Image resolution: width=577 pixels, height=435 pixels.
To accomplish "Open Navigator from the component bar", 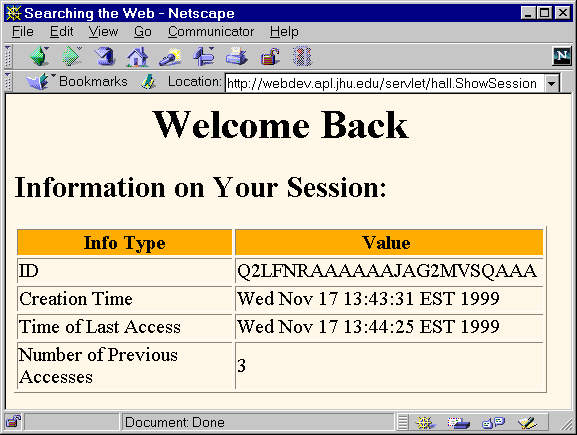I will [x=425, y=422].
